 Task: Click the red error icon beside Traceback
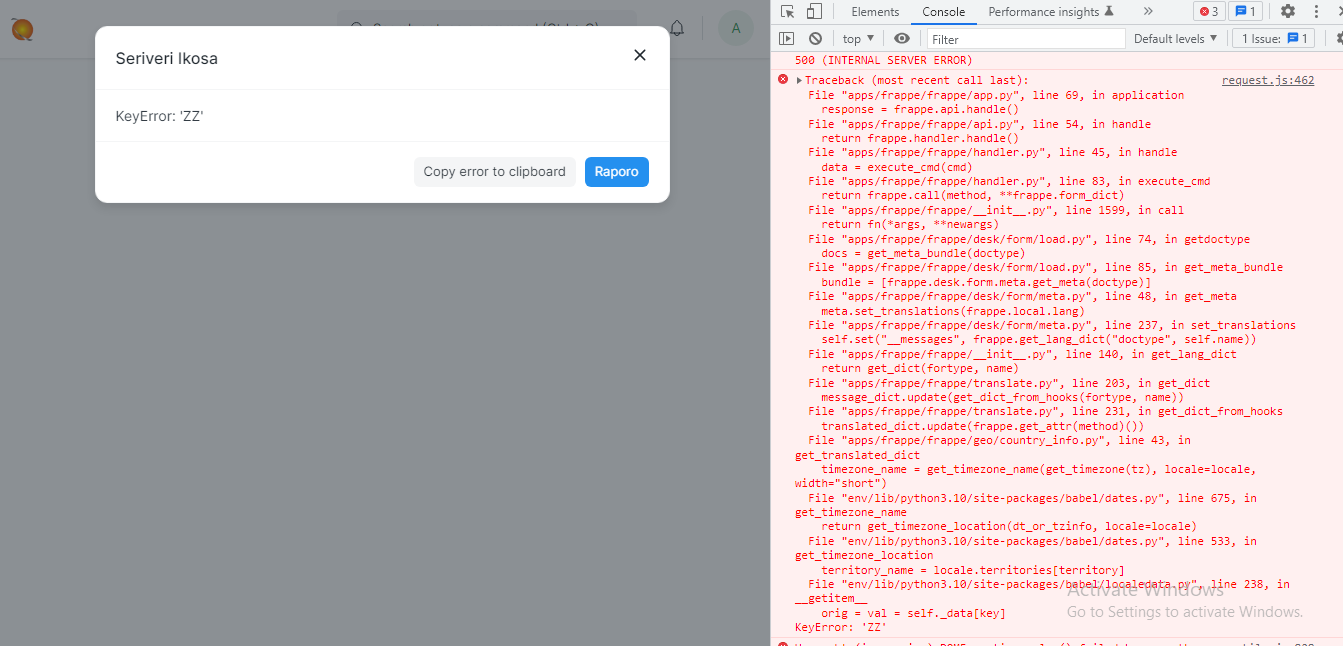(783, 80)
